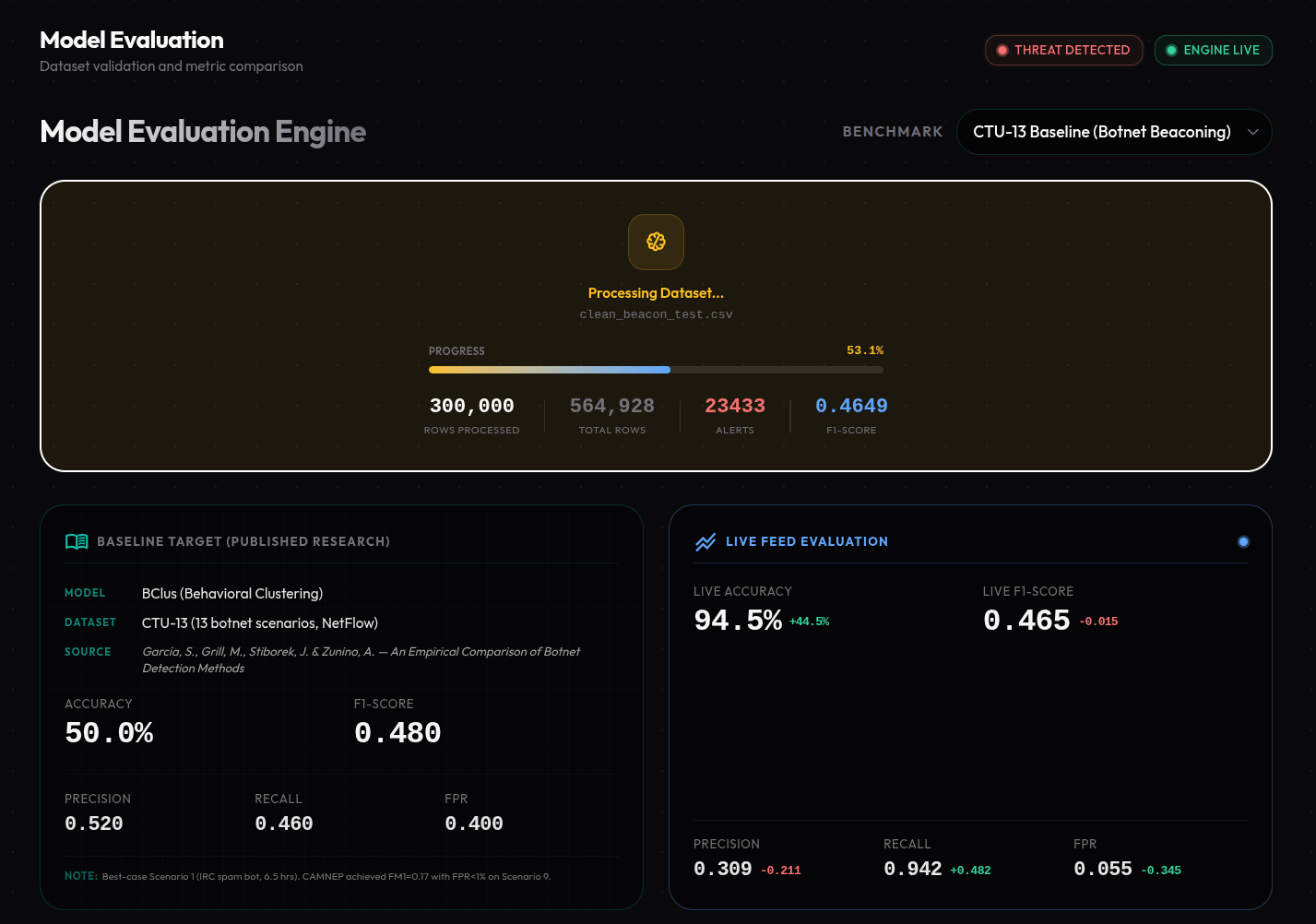Click the green engine live dot

point(1171,50)
